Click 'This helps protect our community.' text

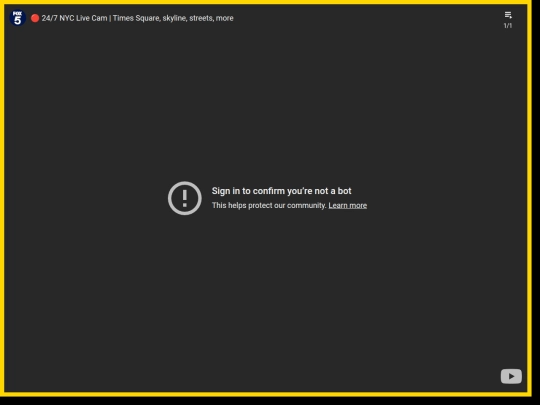coord(269,206)
